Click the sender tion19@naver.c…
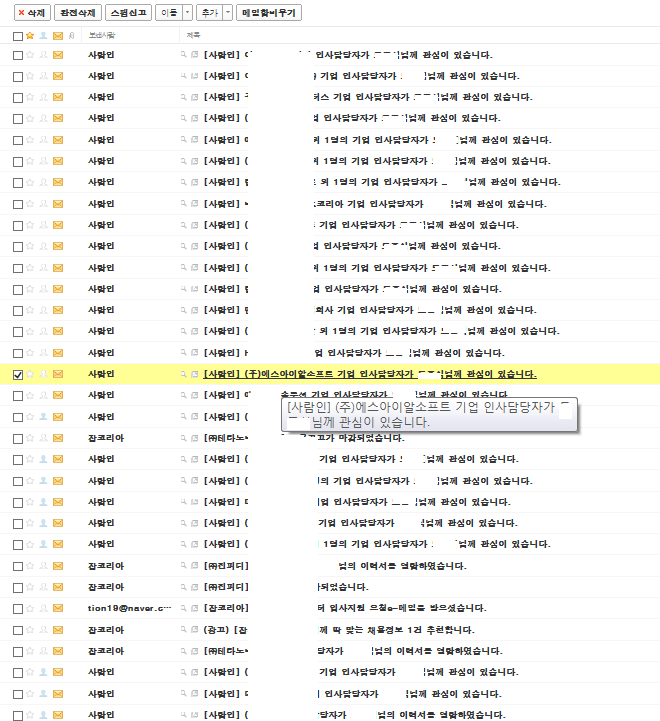This screenshot has height=721, width=660. (129, 608)
